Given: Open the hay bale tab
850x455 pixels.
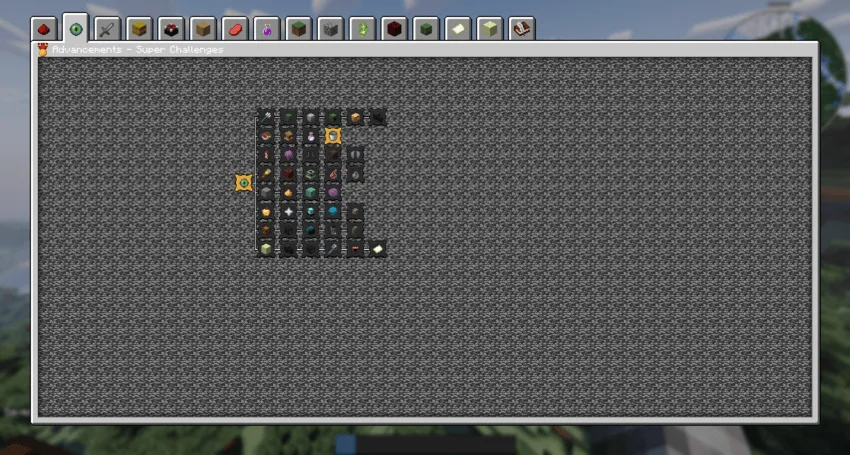Looking at the screenshot, I should [139, 29].
